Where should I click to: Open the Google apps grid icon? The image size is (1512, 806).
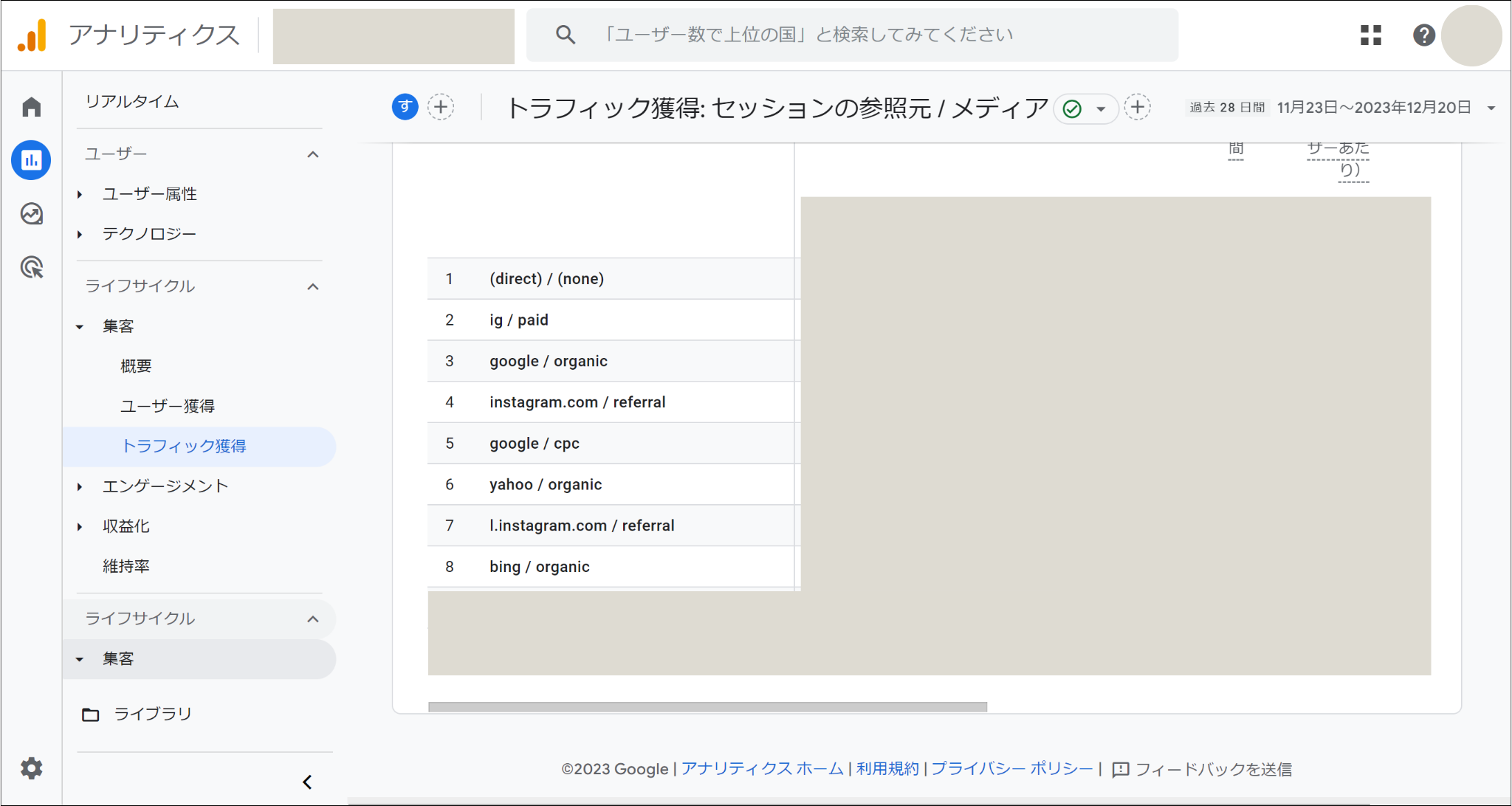click(x=1371, y=35)
